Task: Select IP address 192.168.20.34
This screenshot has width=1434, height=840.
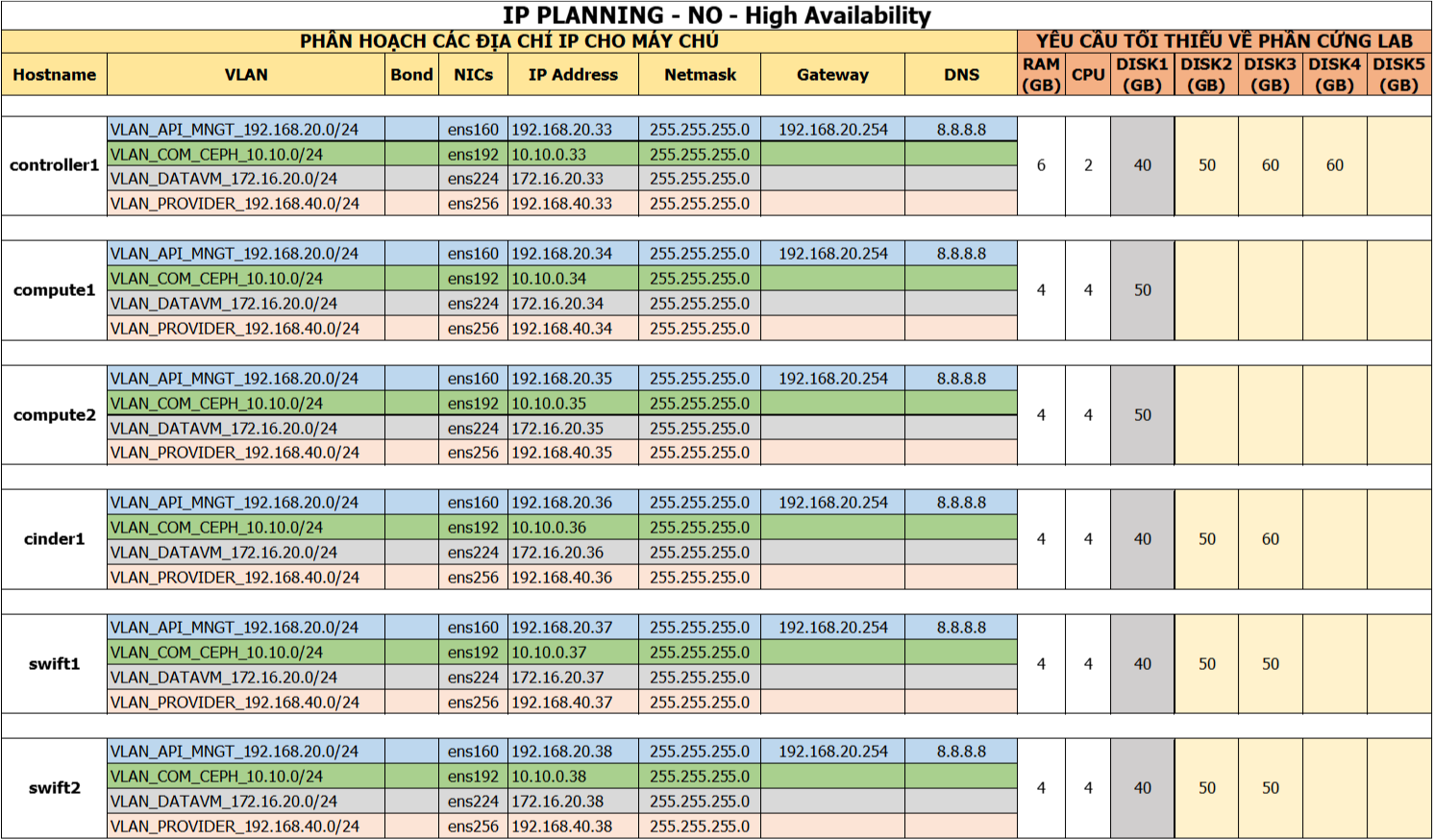Action: click(574, 254)
